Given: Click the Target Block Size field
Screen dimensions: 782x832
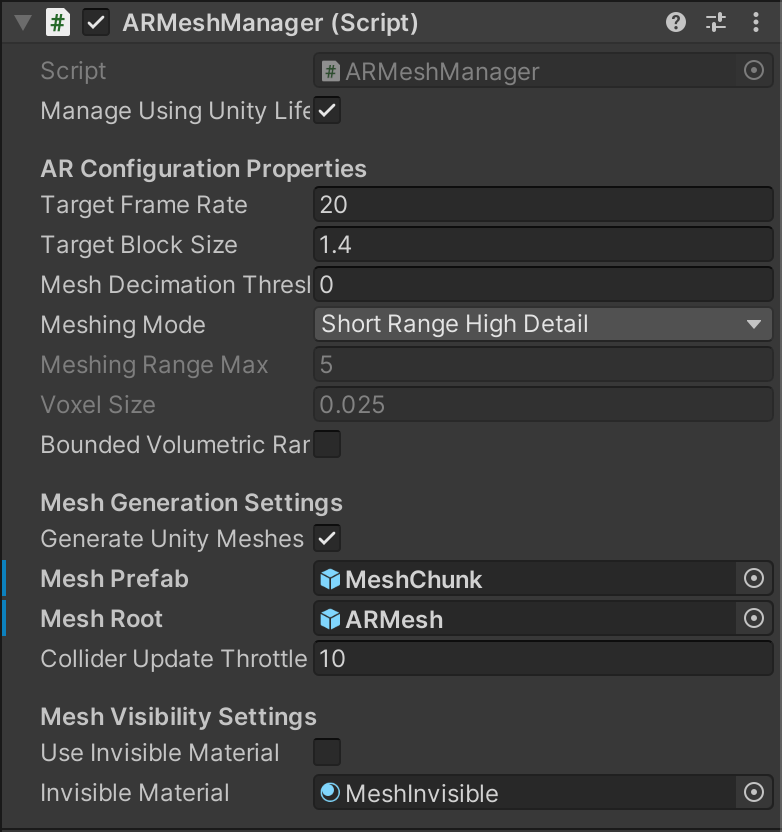Looking at the screenshot, I should point(542,245).
